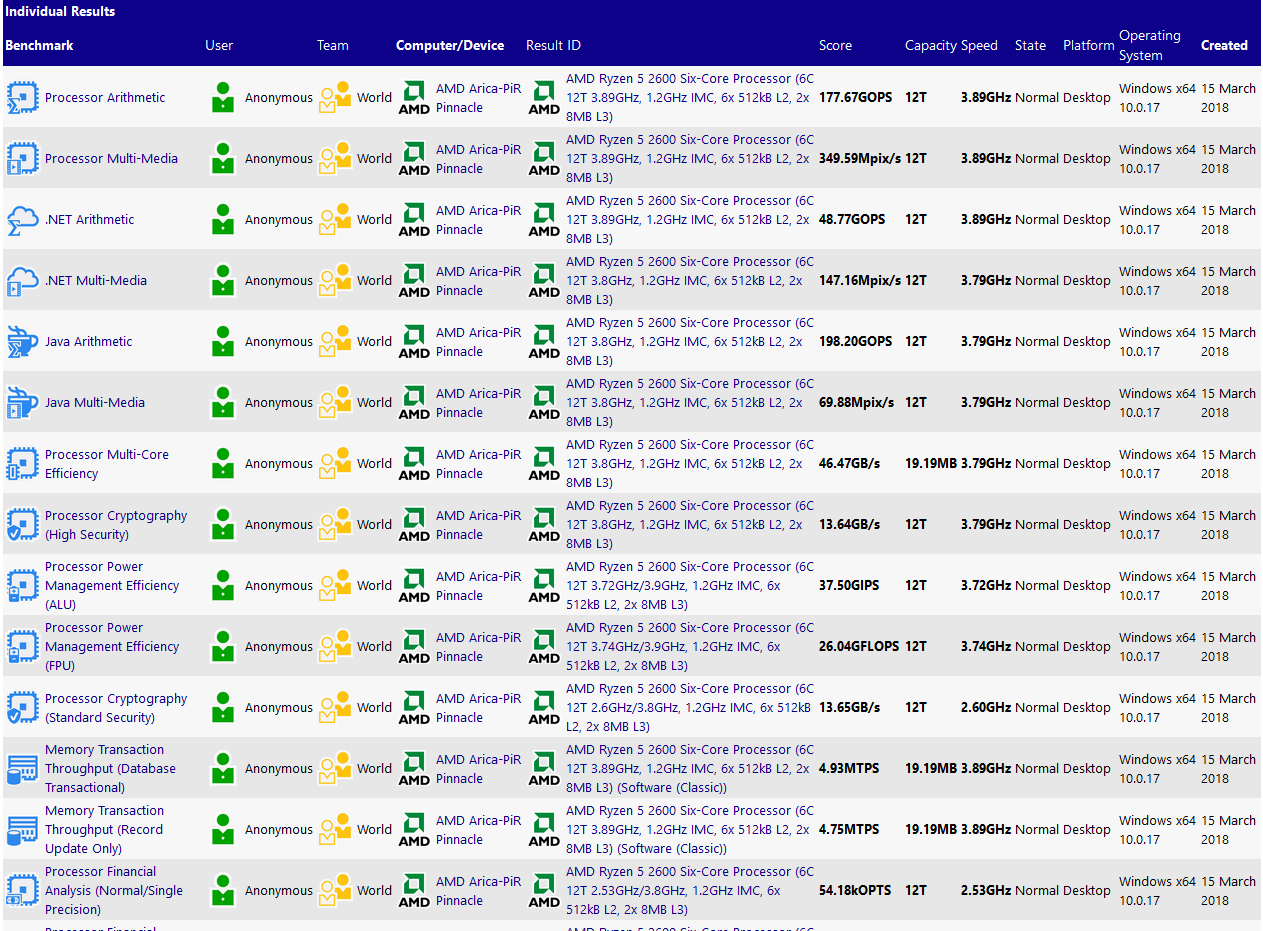Click the Result ID column header
Viewport: 1263px width, 931px height.
(x=553, y=45)
